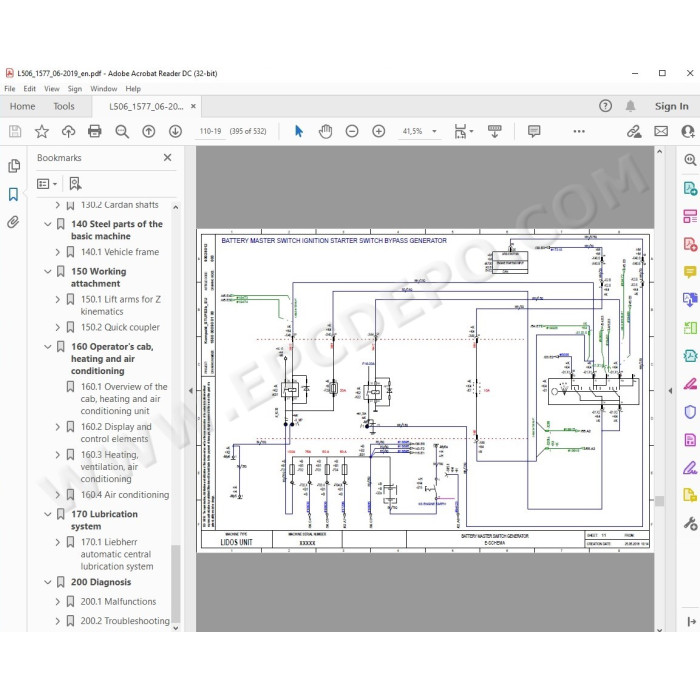This screenshot has height=700, width=700.
Task: Open the fit page options icon
Action: click(x=463, y=131)
